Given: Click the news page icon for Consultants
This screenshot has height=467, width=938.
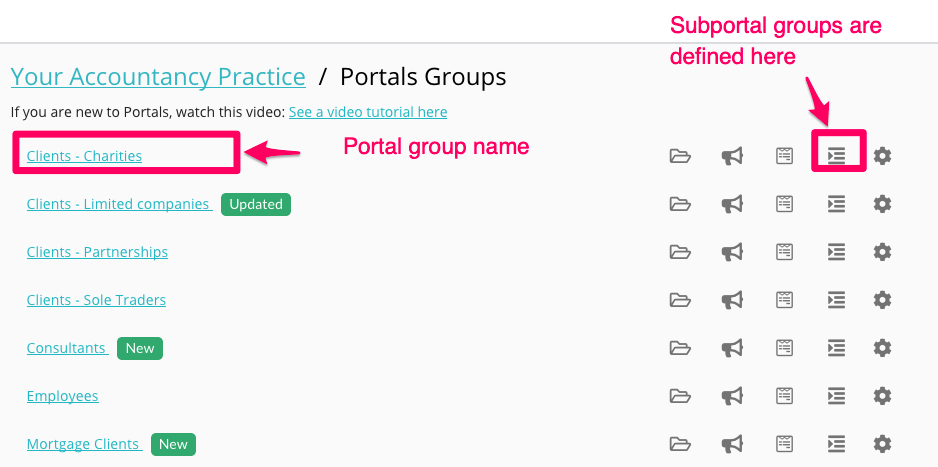Looking at the screenshot, I should [x=785, y=348].
